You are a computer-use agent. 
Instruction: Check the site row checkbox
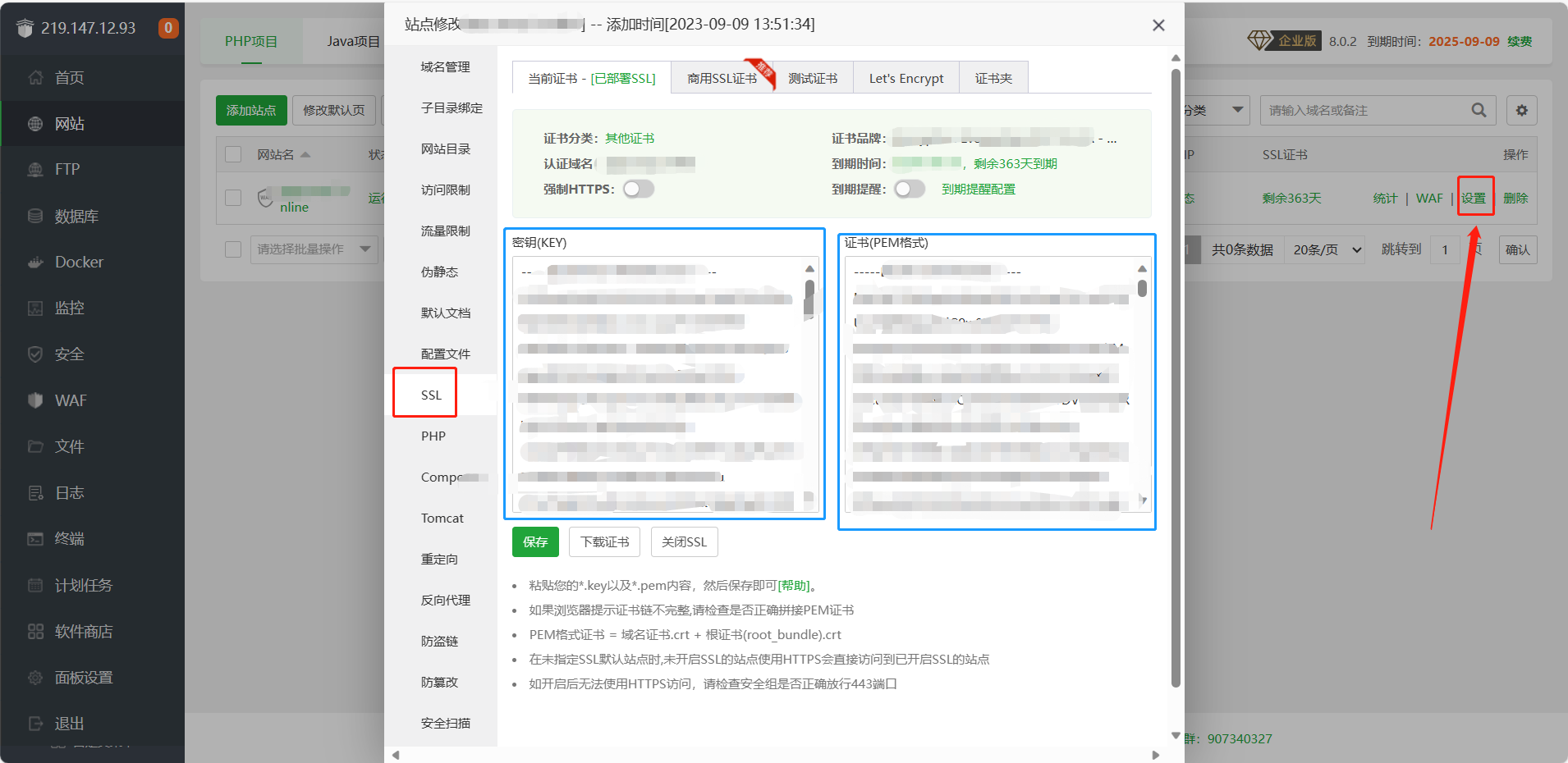click(233, 198)
